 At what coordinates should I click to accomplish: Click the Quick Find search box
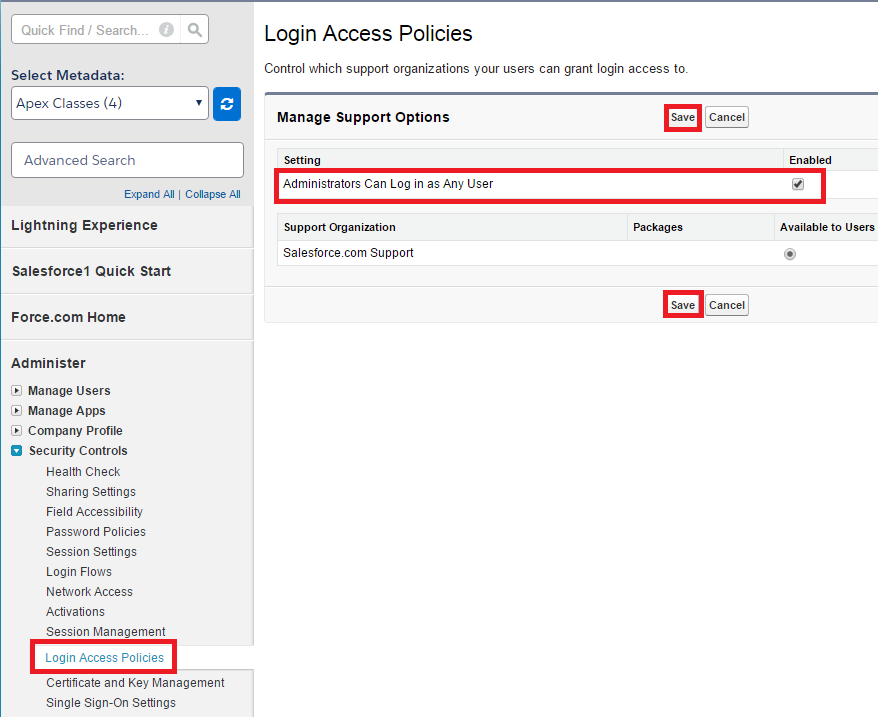[x=85, y=30]
